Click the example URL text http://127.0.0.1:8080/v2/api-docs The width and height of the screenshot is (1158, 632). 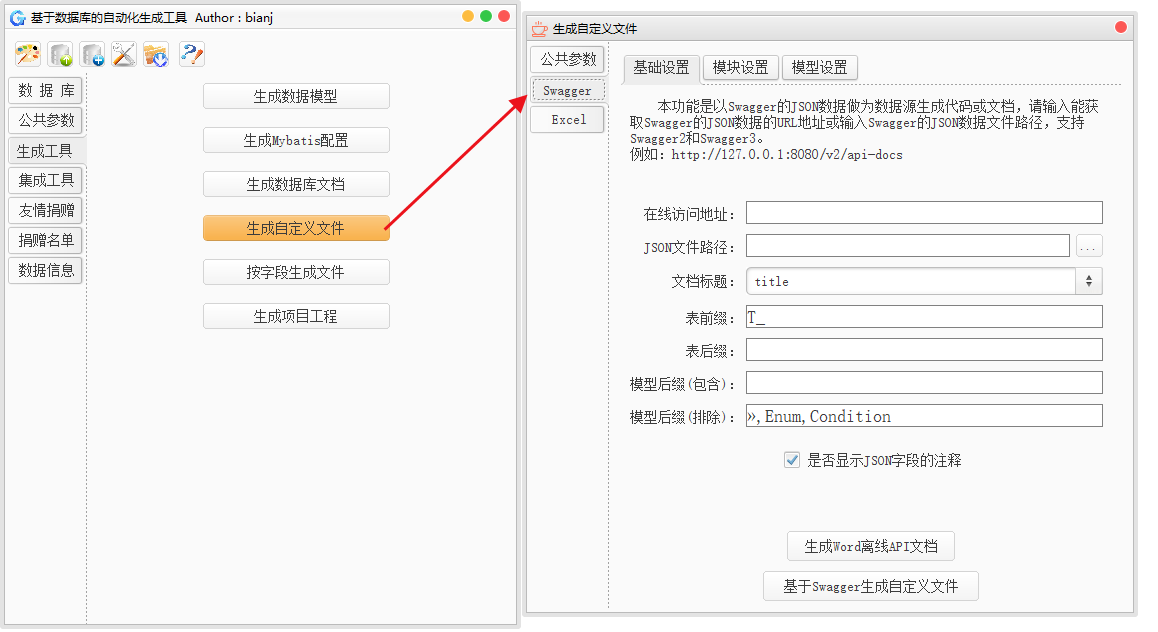pos(787,156)
